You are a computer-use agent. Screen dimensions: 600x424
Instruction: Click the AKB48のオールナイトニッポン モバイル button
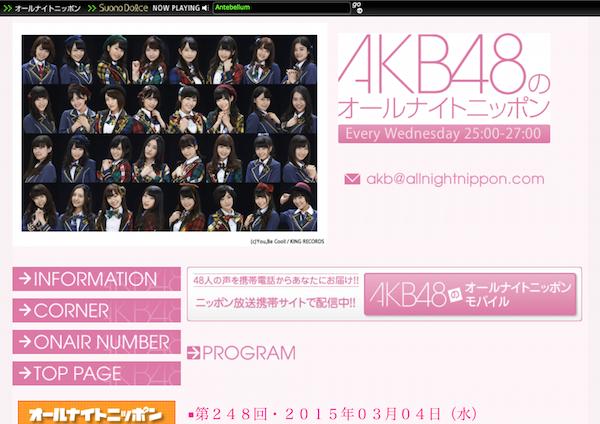470,294
